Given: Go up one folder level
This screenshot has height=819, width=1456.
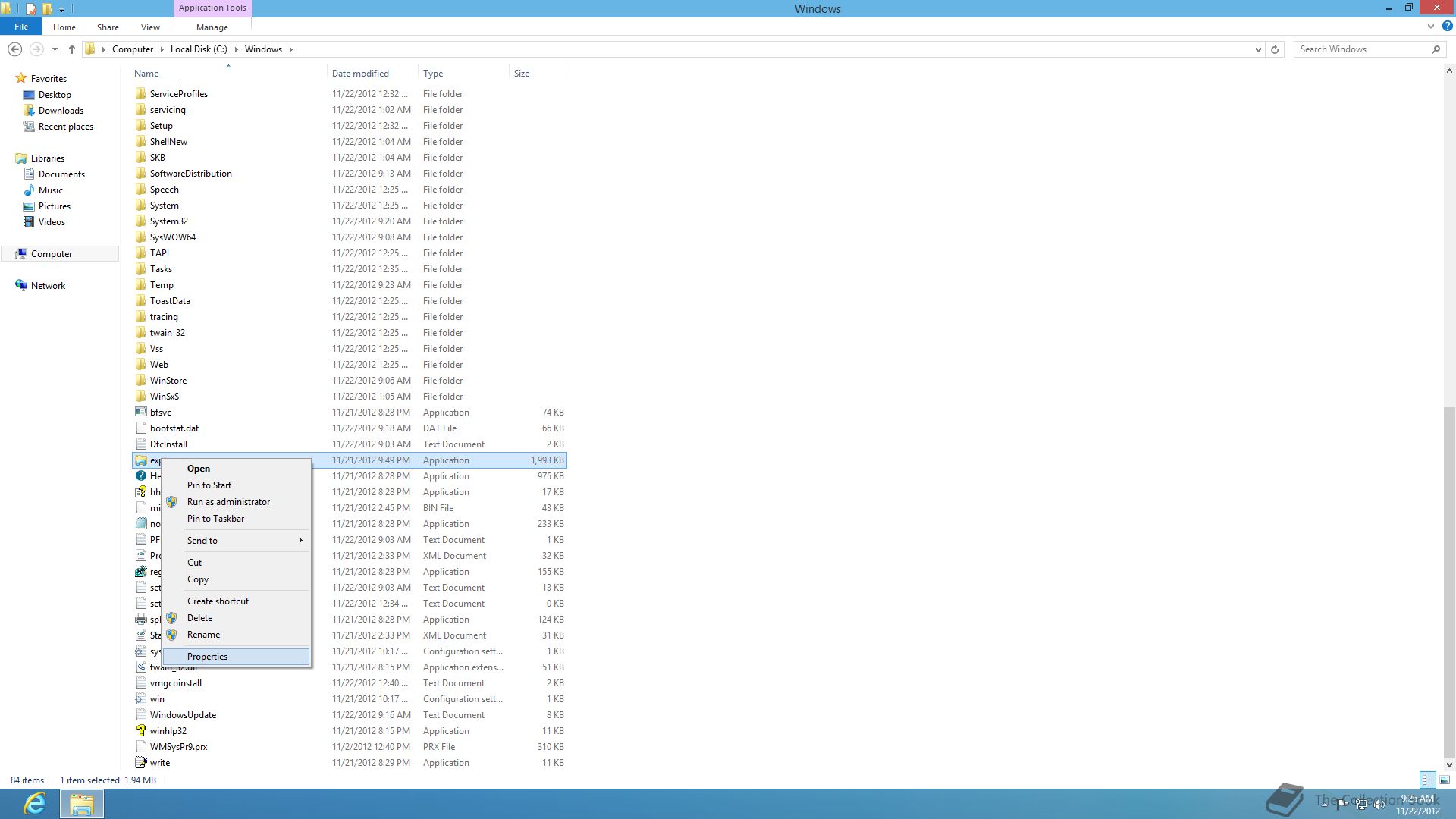Looking at the screenshot, I should point(72,49).
